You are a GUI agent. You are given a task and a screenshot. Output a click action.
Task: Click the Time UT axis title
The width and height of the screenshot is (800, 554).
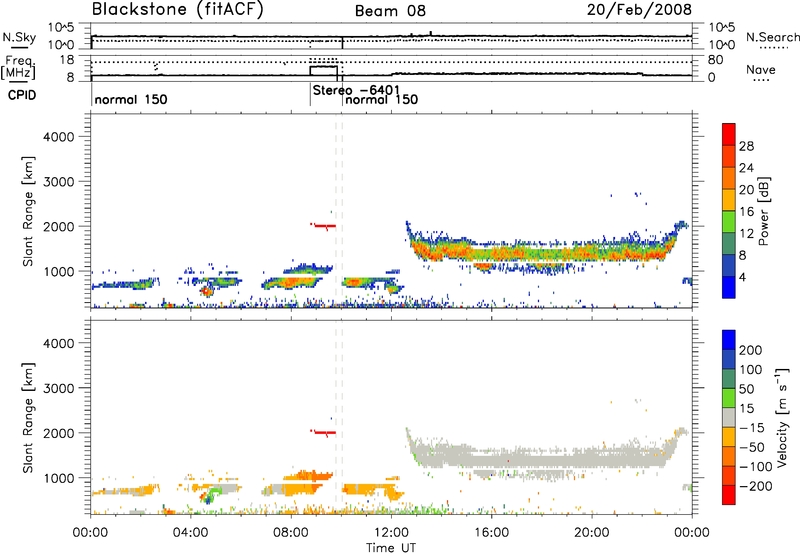[391, 548]
